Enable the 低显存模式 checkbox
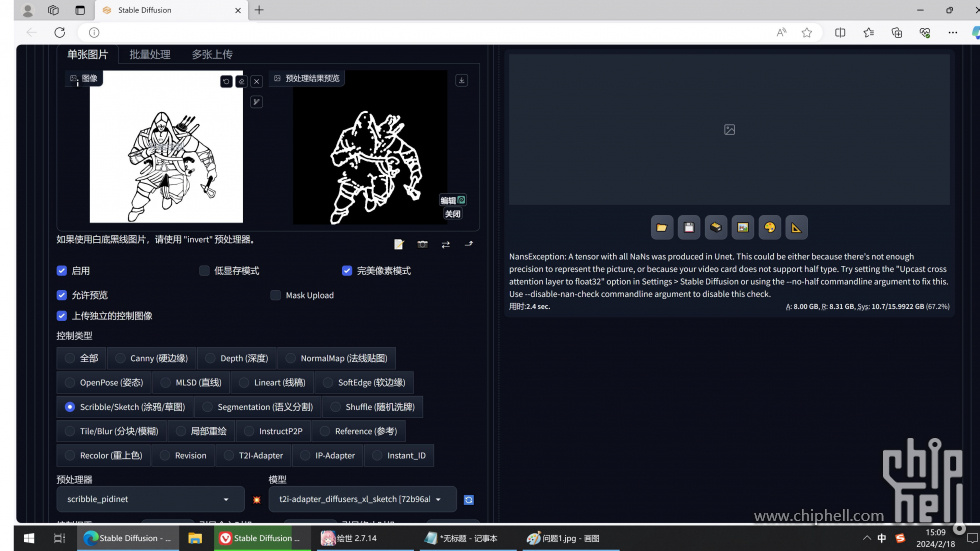Viewport: 980px width, 551px height. coord(204,271)
